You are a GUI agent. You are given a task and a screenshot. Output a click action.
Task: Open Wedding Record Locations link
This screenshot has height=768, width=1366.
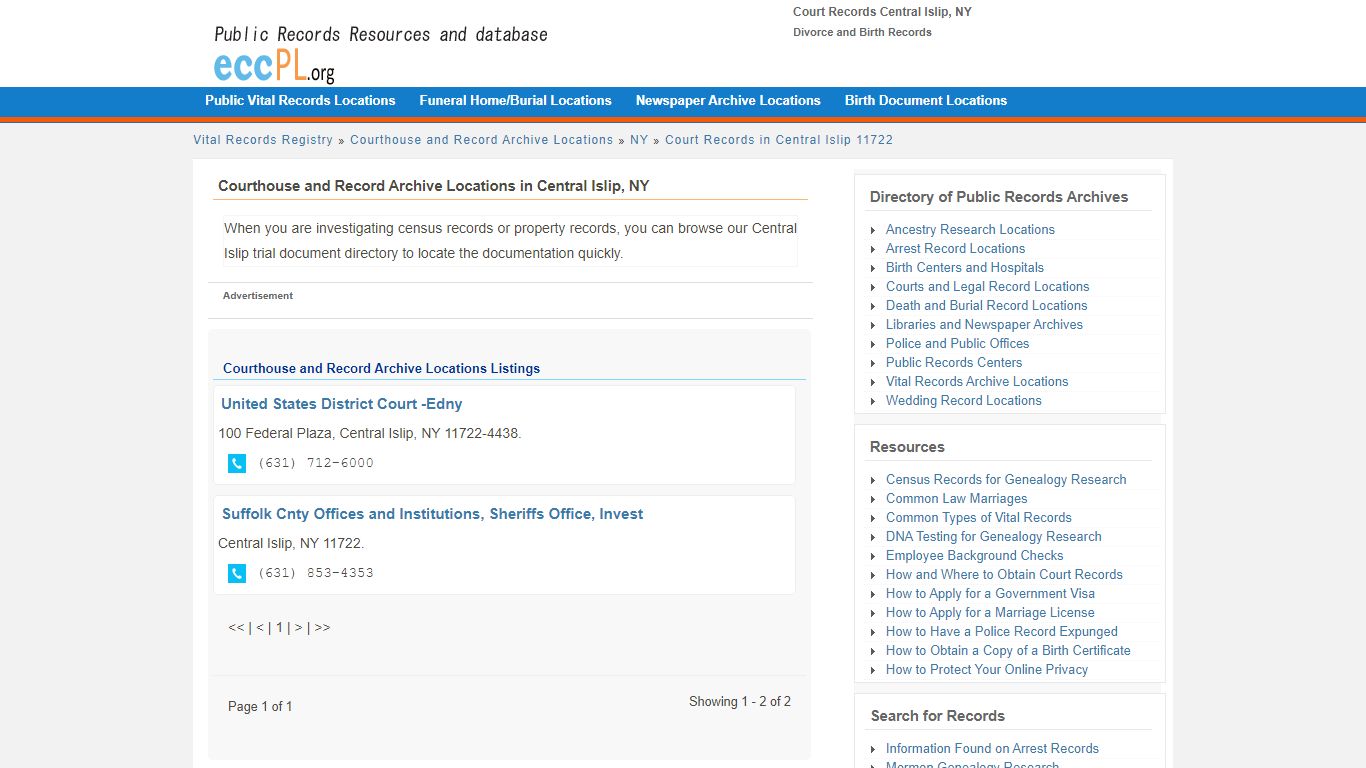point(964,400)
